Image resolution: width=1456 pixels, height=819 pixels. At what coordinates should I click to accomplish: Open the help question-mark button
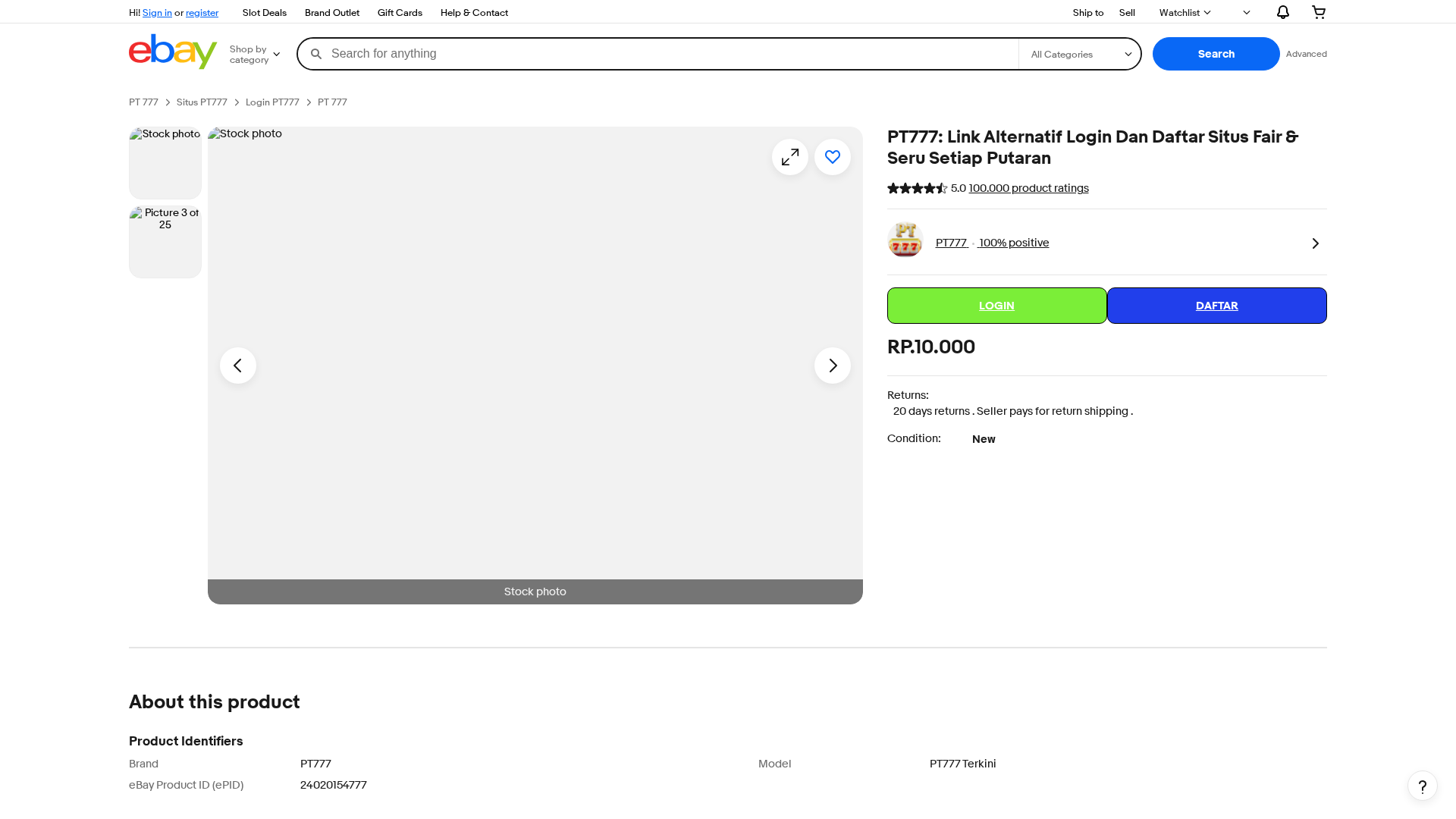pos(1423,786)
